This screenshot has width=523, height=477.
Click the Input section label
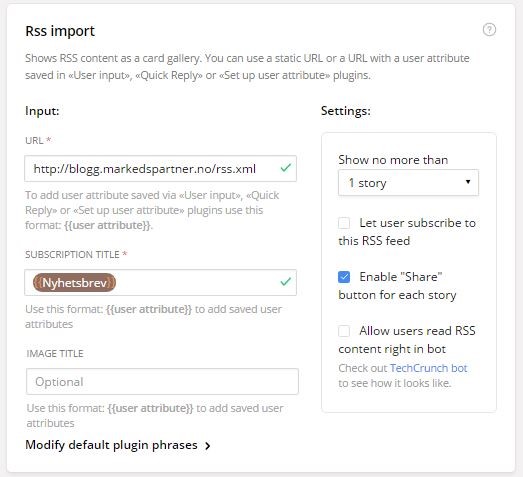[x=42, y=111]
